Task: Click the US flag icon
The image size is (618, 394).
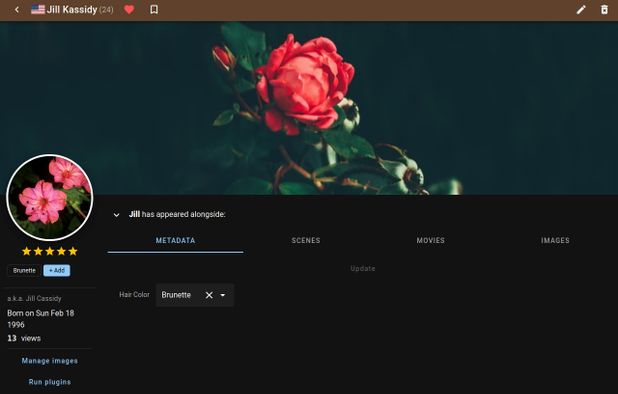Action: click(x=38, y=9)
